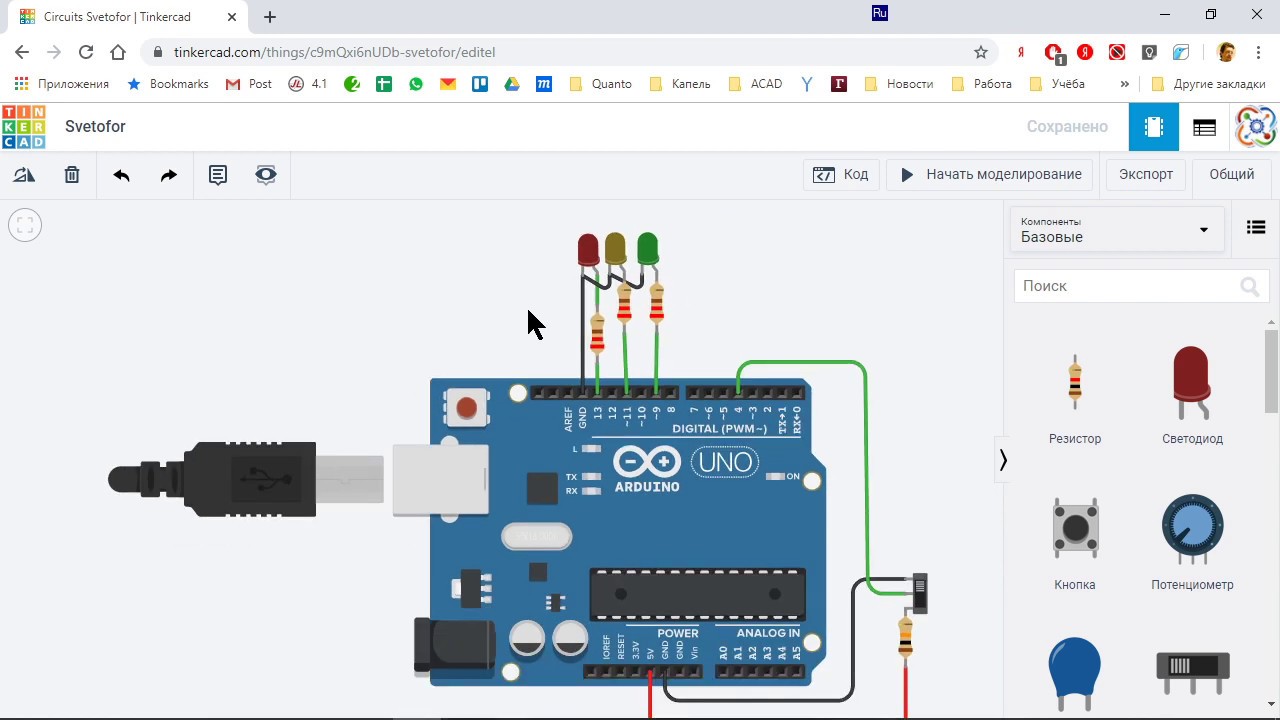1280x720 pixels.
Task: Undo the last action
Action: tap(121, 175)
